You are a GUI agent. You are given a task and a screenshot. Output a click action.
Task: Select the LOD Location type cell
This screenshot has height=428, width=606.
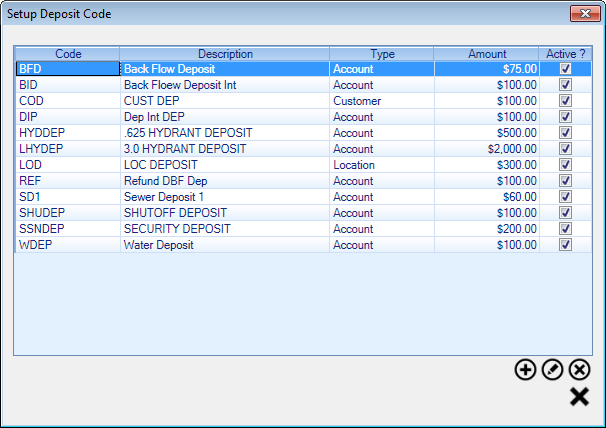coord(382,165)
